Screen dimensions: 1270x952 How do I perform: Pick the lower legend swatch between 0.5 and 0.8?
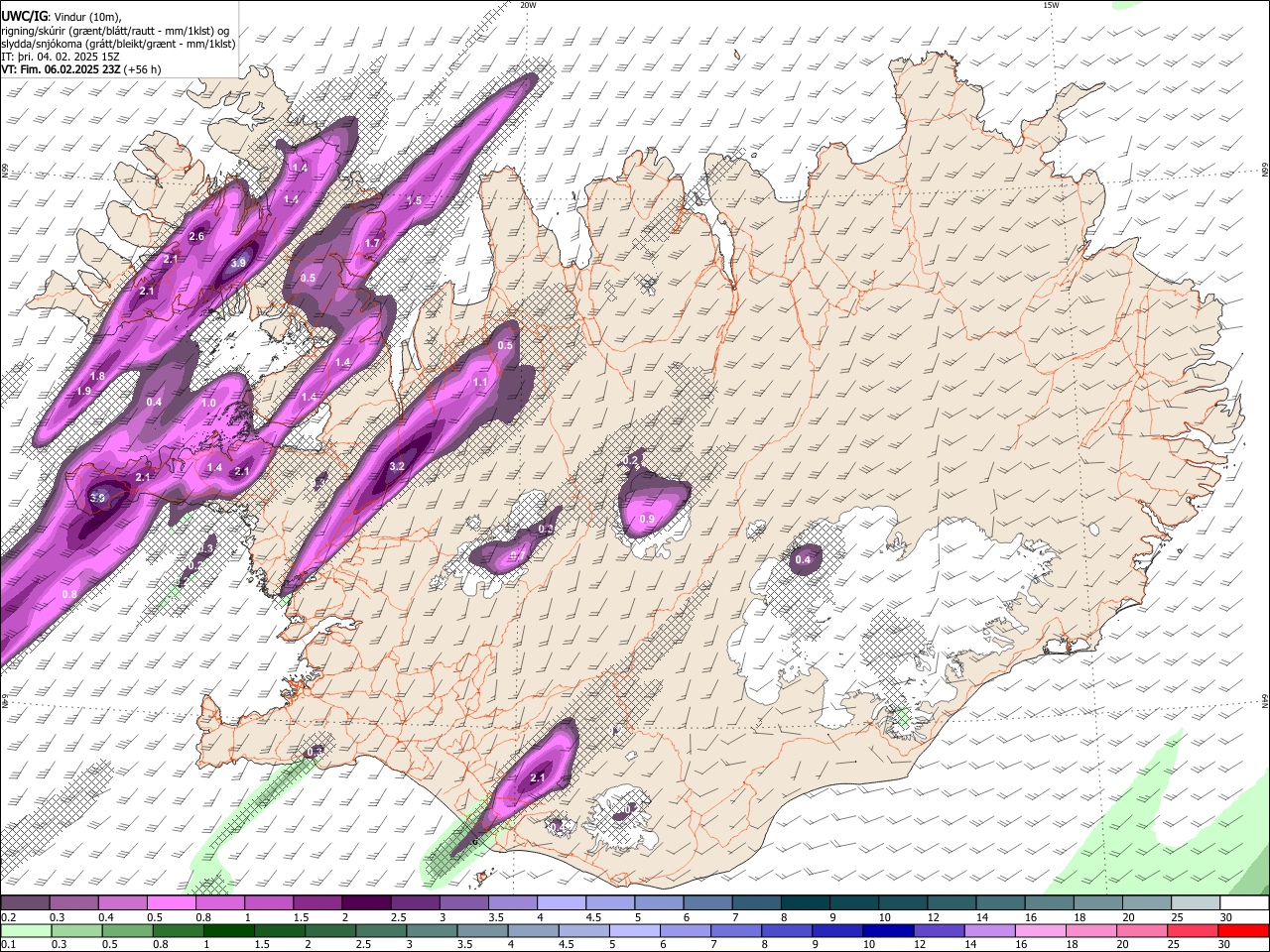128,930
